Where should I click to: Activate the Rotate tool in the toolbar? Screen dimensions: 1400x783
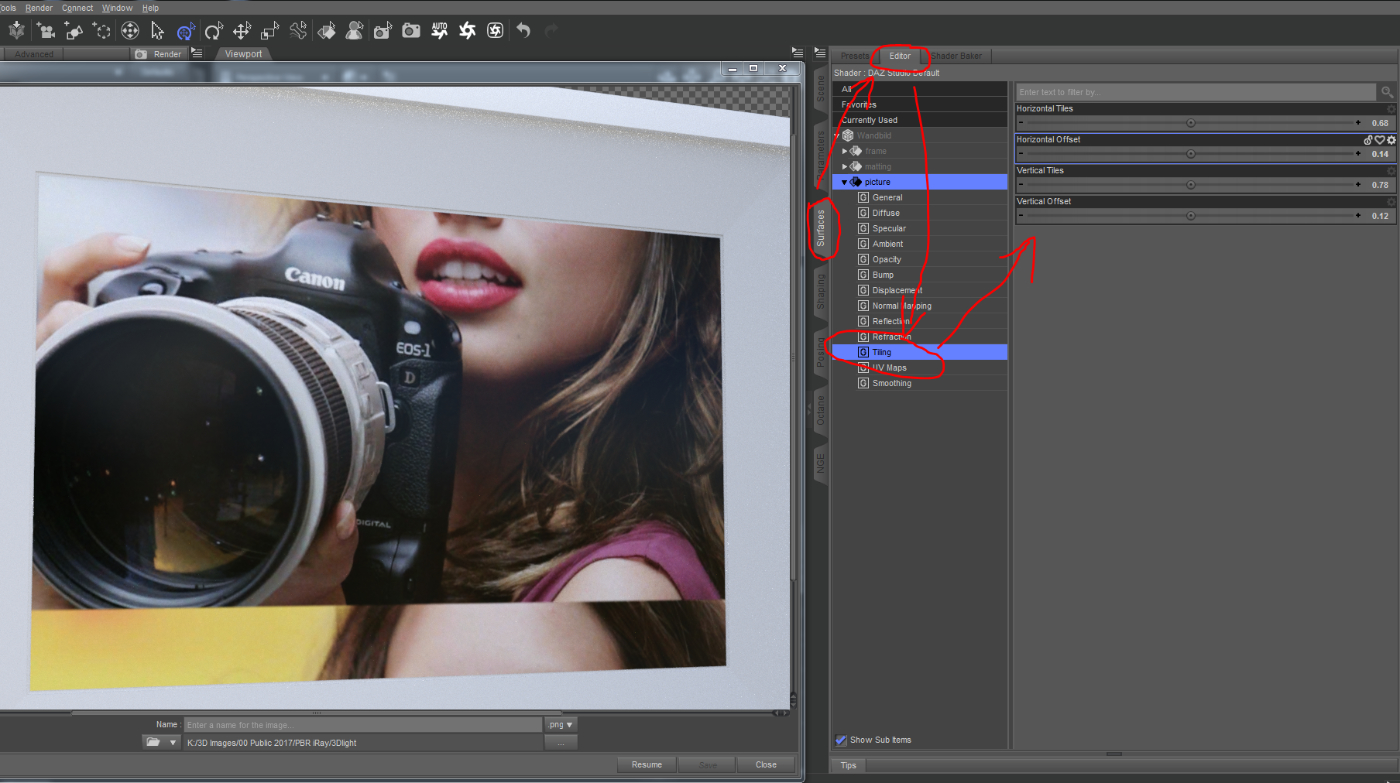pyautogui.click(x=213, y=32)
